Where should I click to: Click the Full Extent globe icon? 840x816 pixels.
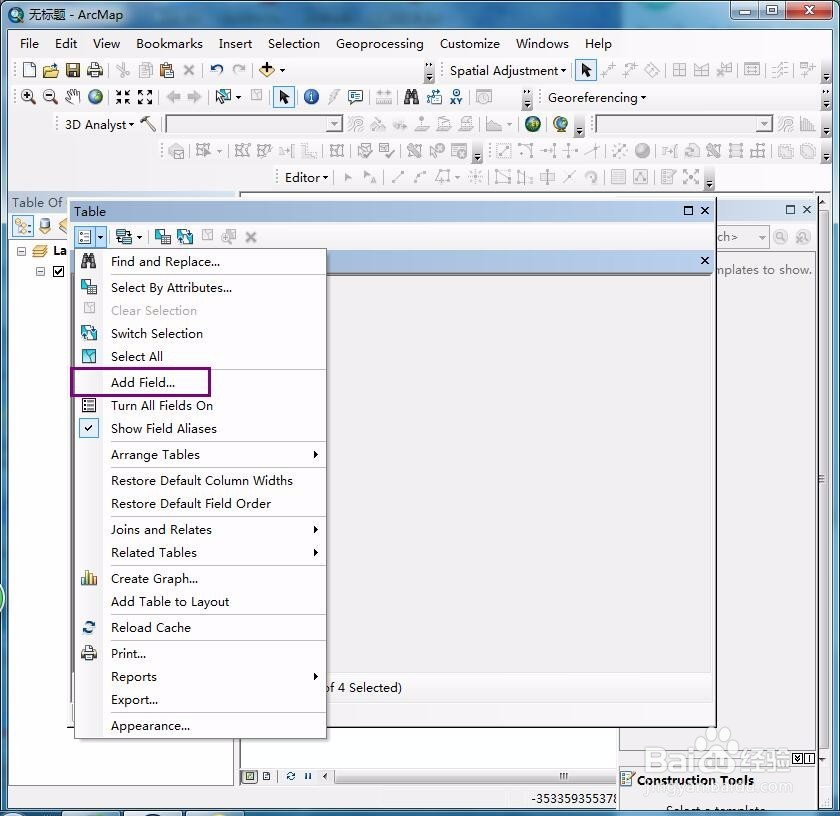coord(95,97)
